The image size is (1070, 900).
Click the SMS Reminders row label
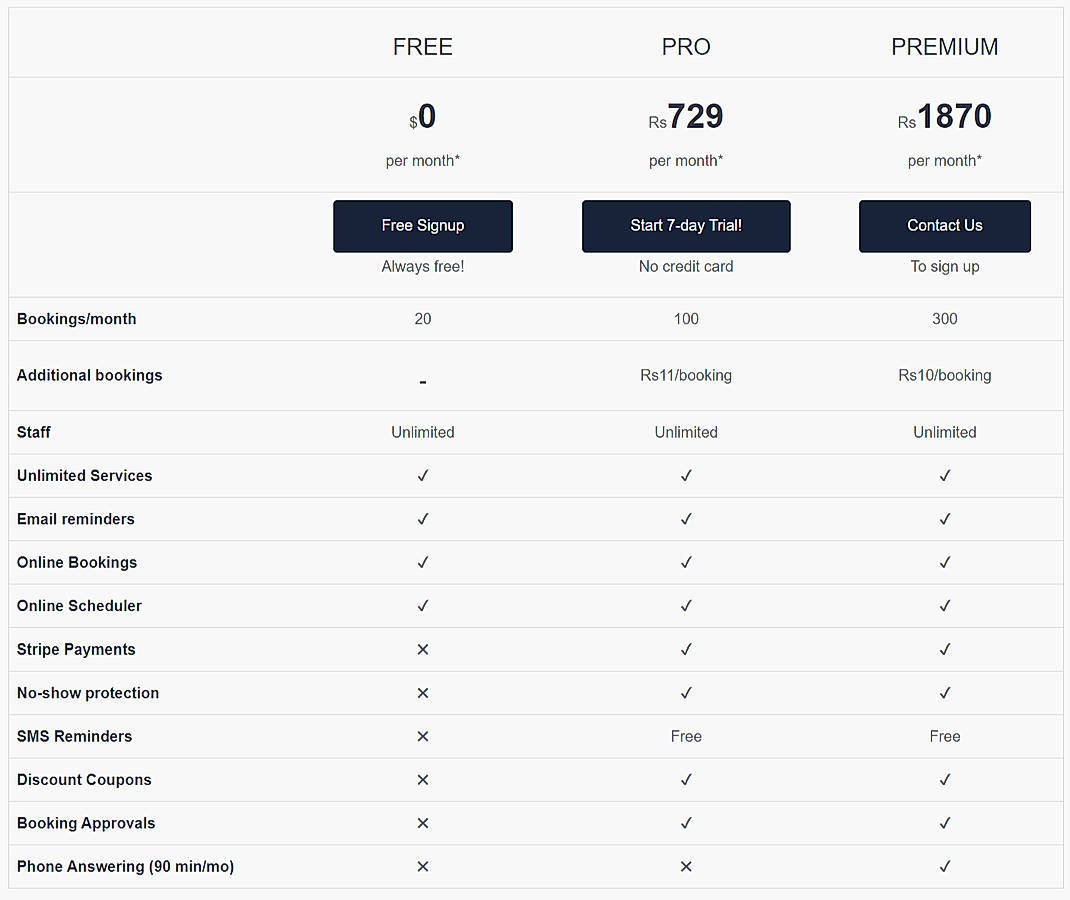(74, 736)
